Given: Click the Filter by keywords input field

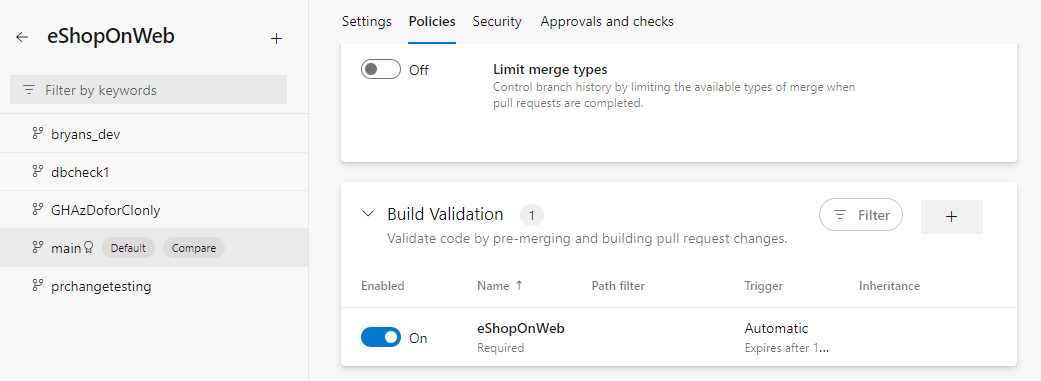Looking at the screenshot, I should pos(149,90).
